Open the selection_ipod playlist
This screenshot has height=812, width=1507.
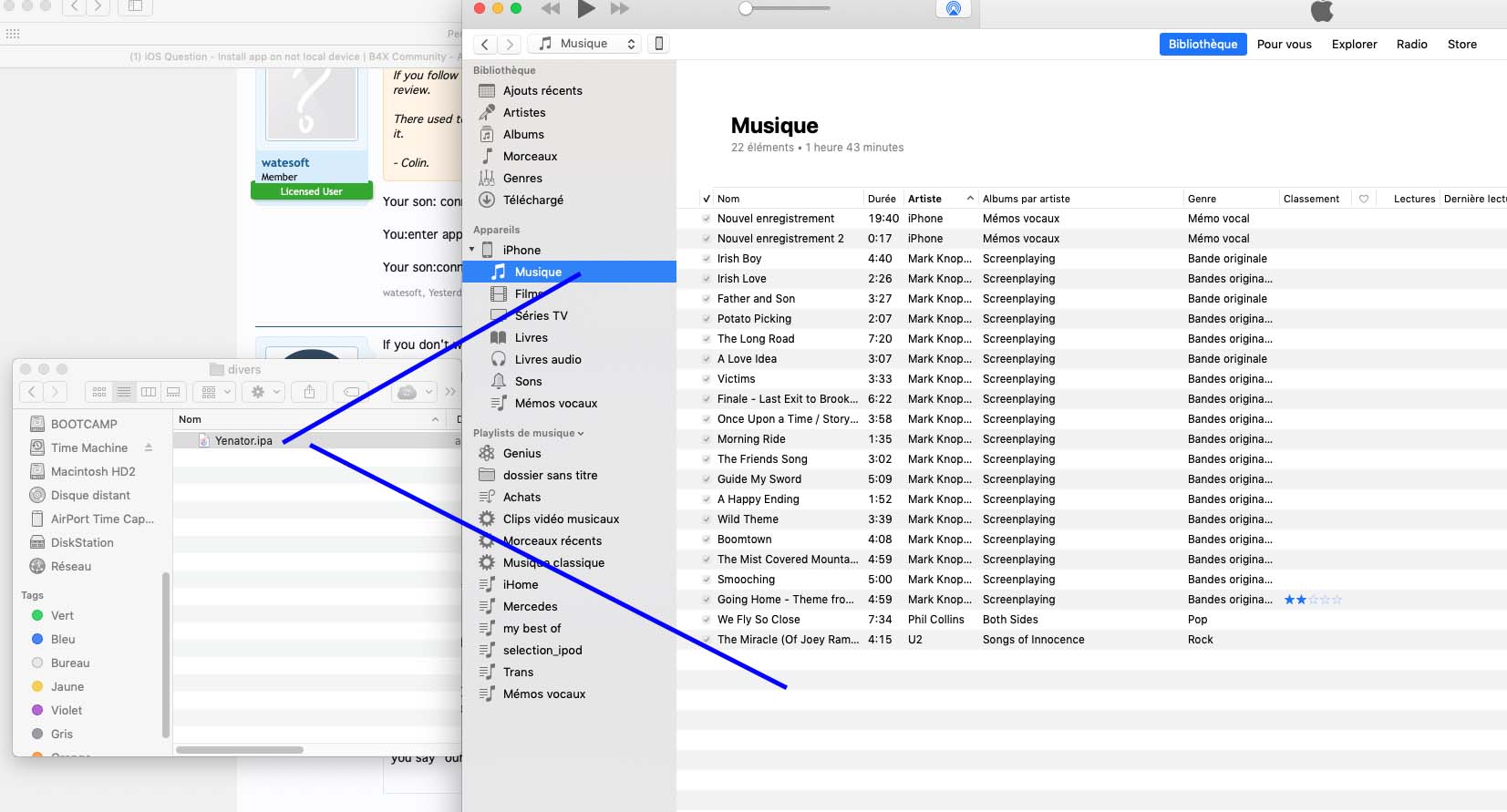coord(542,650)
